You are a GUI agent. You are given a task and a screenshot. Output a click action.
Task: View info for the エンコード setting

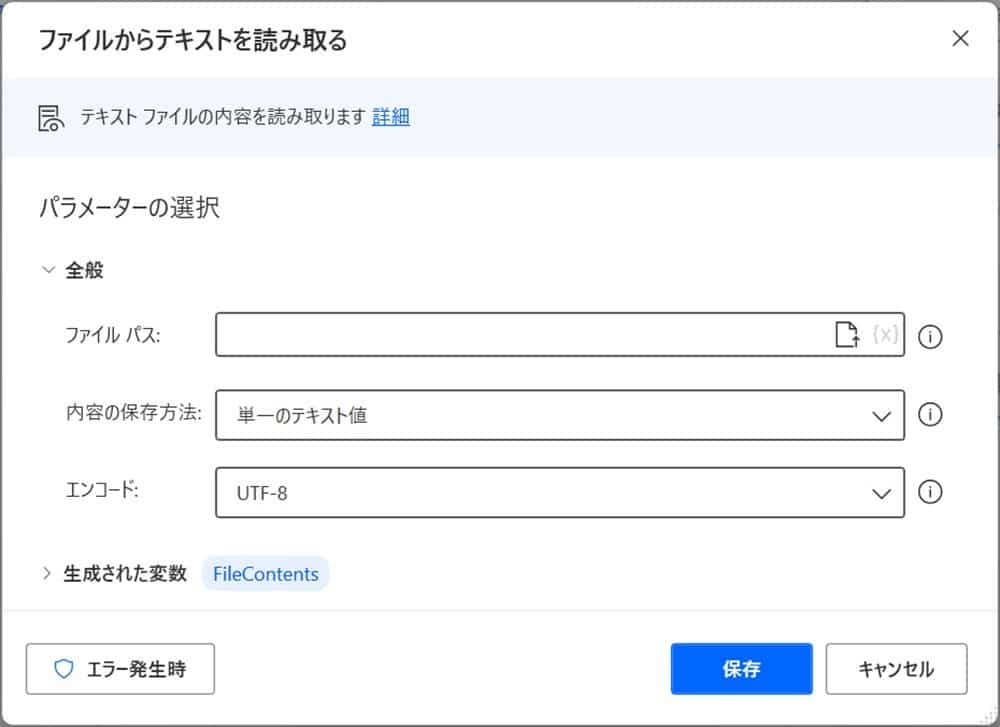(930, 493)
